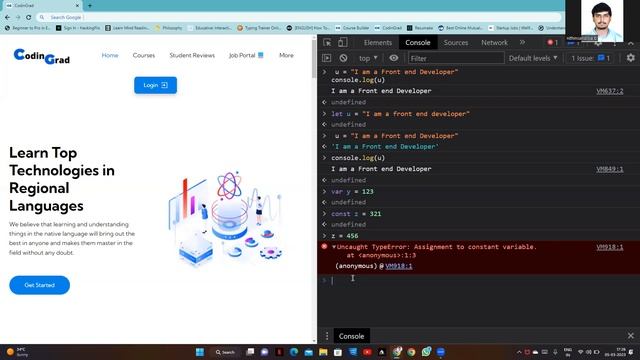Show the console sidebar
This screenshot has height=360, width=640.
coord(327,58)
